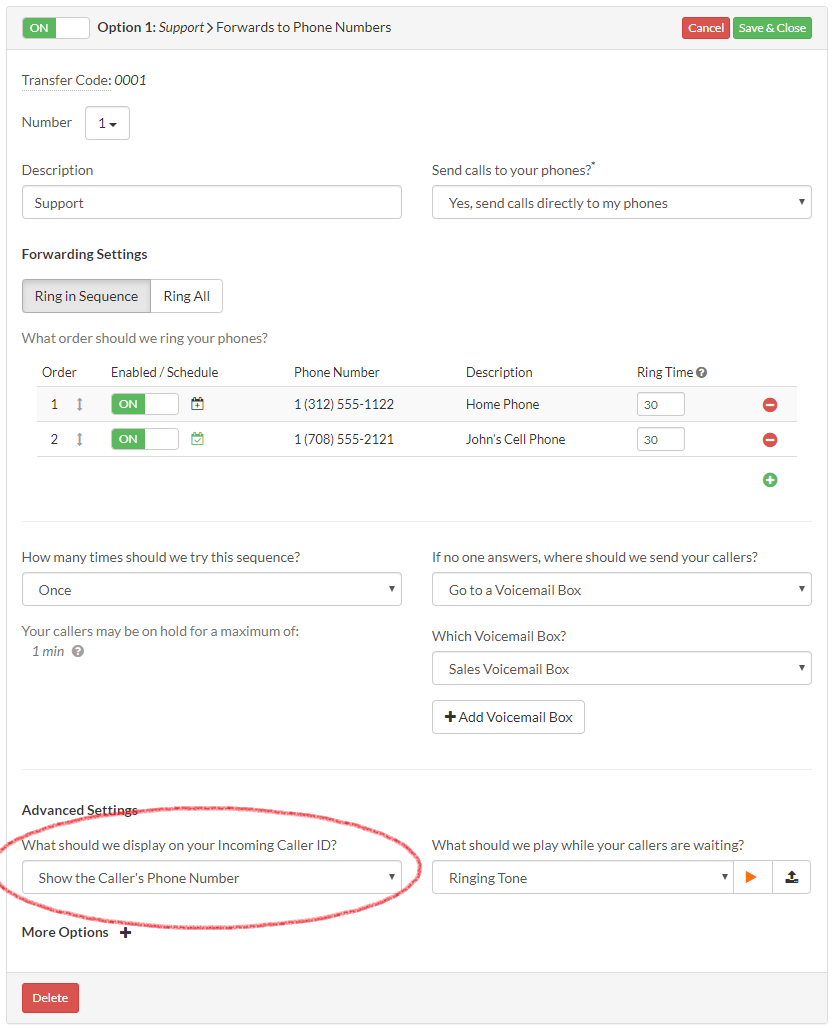The width and height of the screenshot is (835, 1029).
Task: Click the Add Voicemail Box button
Action: pos(508,717)
